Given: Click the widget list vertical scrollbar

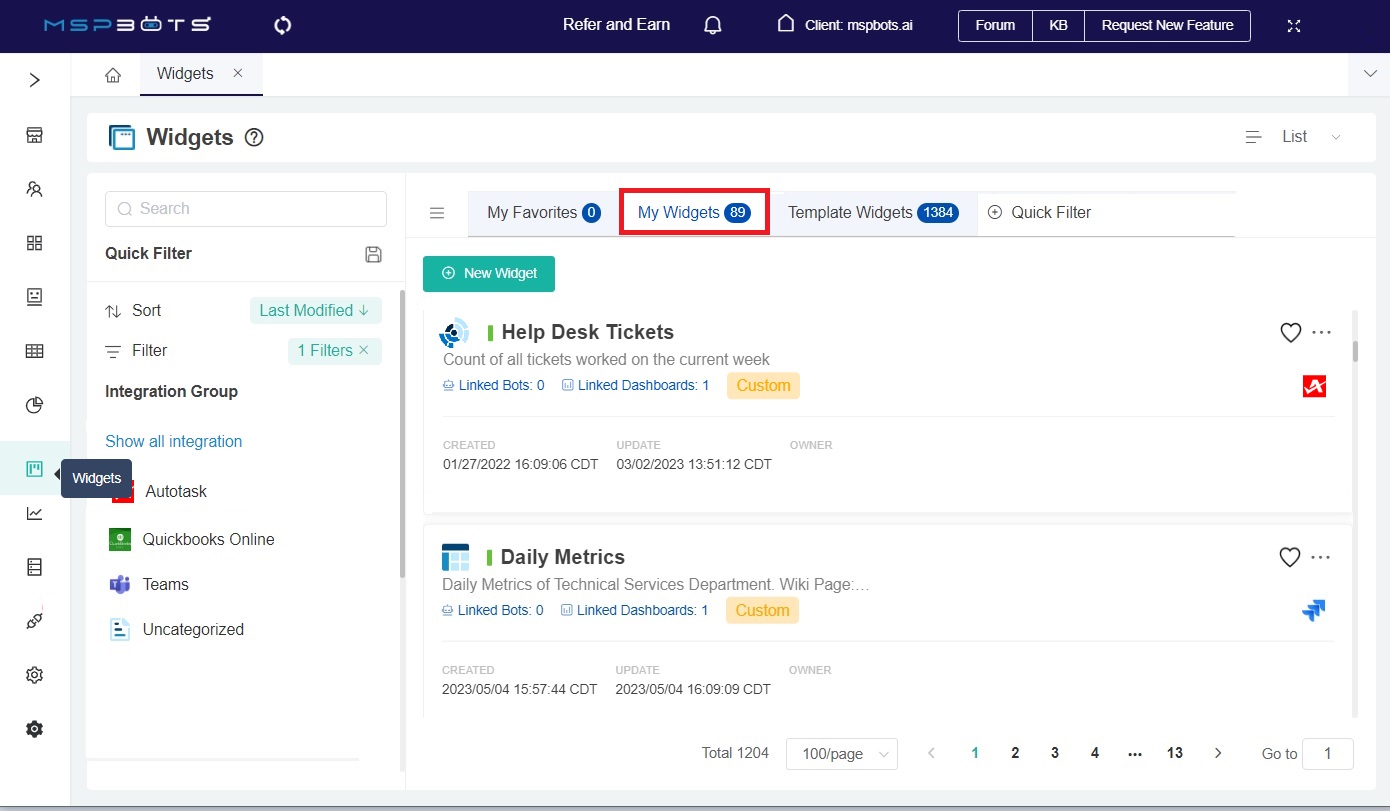Looking at the screenshot, I should click(1355, 351).
